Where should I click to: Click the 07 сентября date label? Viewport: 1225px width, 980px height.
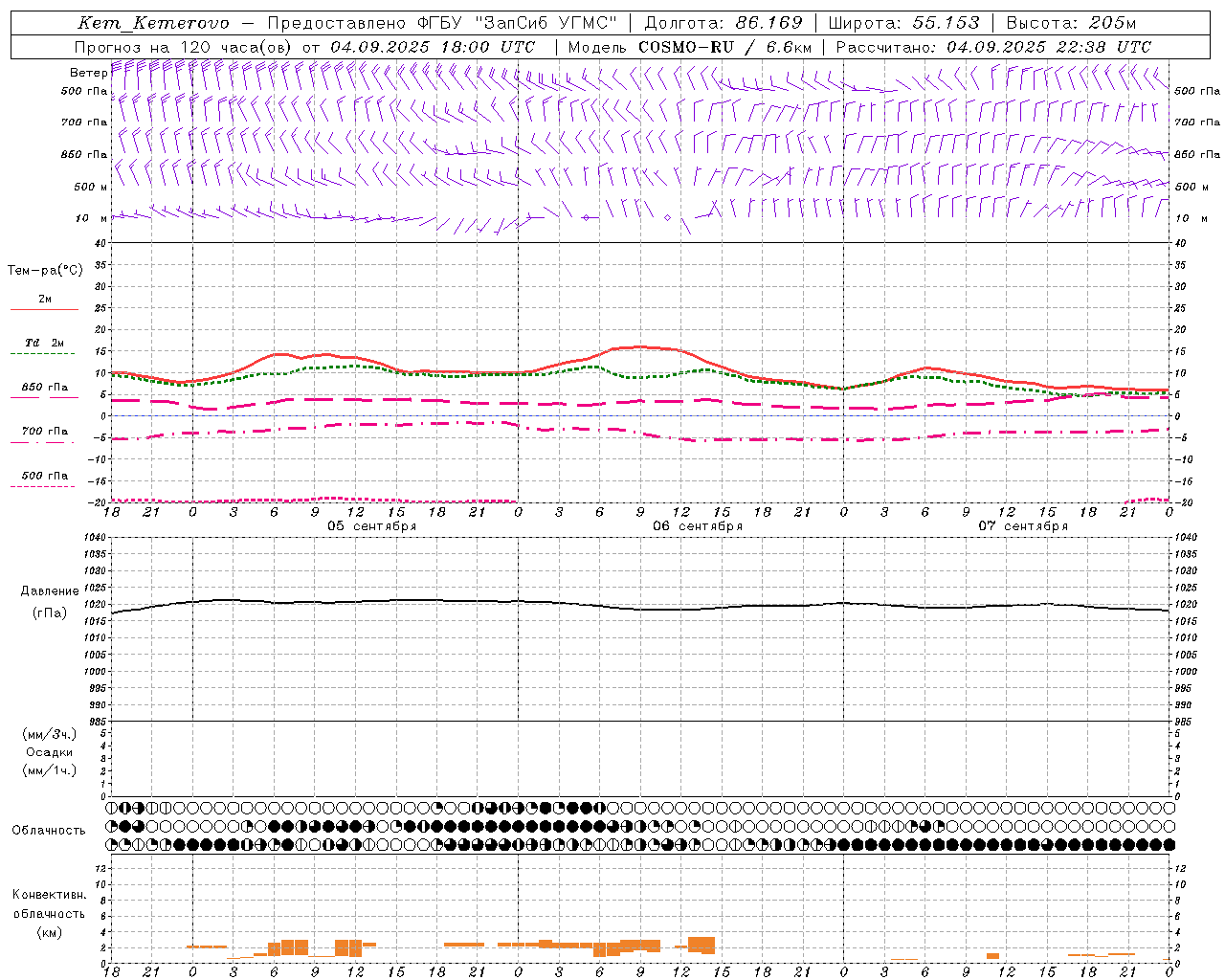[x=1023, y=526]
